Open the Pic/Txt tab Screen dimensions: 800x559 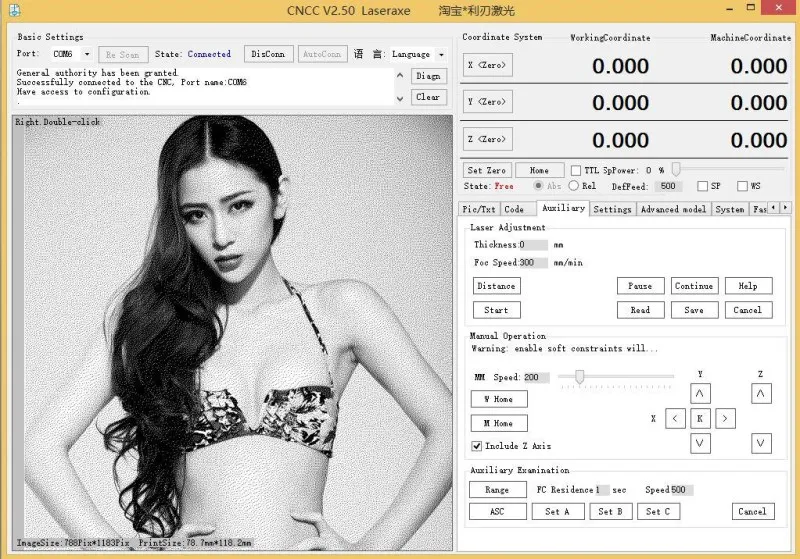click(x=479, y=209)
